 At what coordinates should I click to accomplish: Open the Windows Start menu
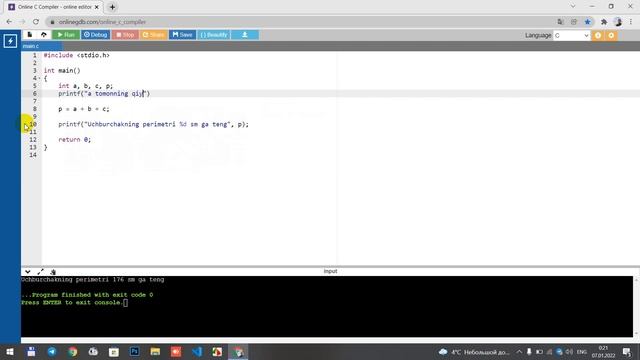click(x=10, y=351)
